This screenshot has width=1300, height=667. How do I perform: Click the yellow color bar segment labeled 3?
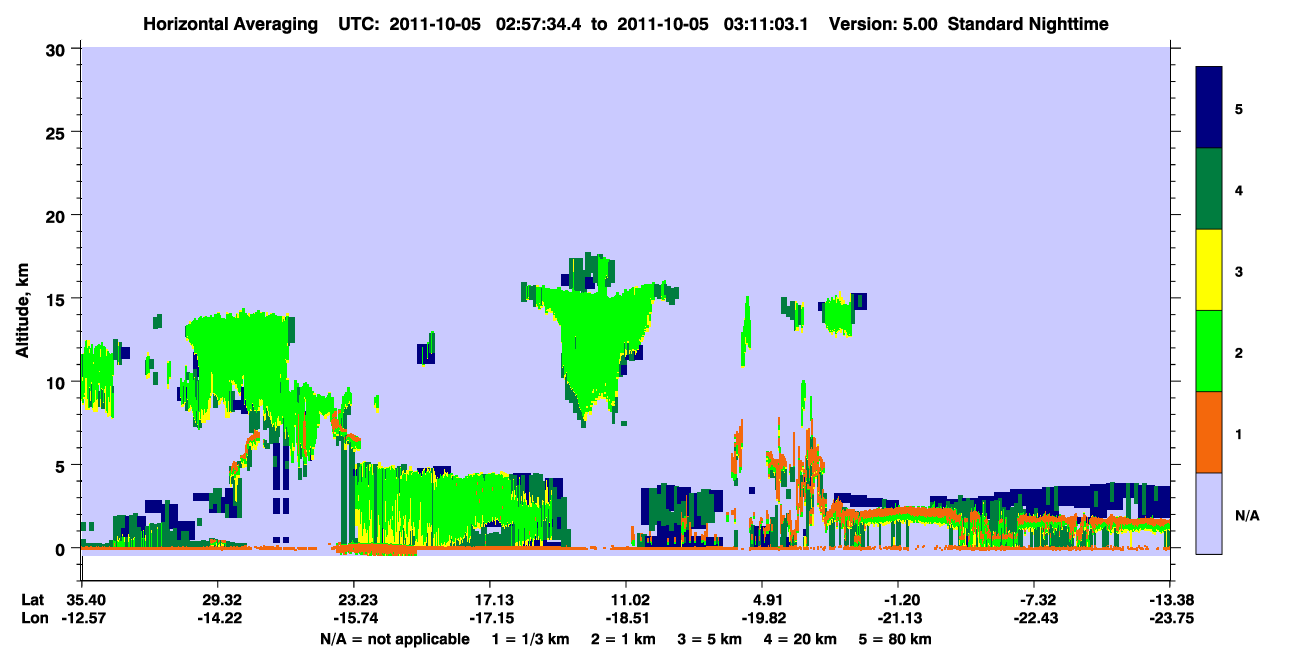pos(1209,270)
